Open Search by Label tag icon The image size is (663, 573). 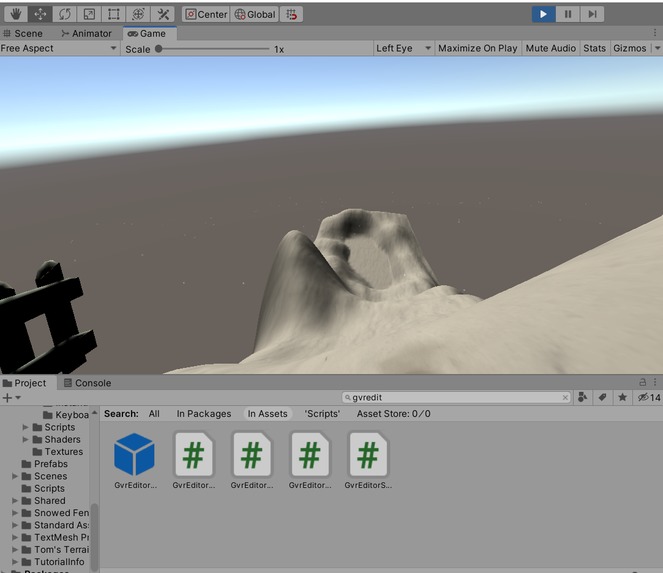pos(603,397)
